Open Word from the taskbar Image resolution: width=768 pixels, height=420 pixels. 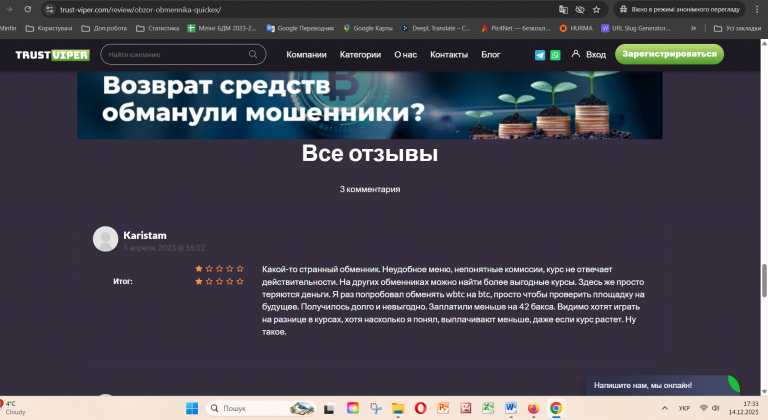(510, 408)
